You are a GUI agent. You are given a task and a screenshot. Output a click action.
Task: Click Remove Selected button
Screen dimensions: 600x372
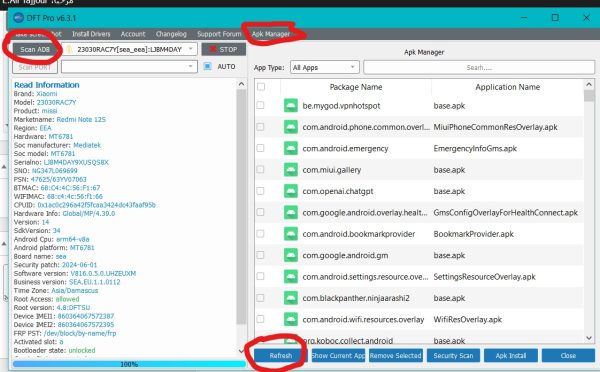pos(396,356)
